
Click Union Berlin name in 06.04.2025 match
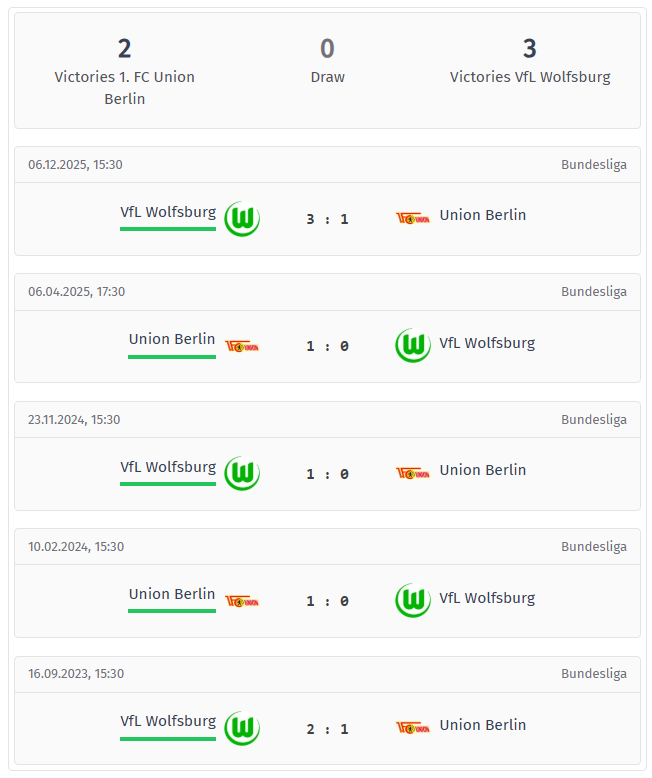click(172, 339)
